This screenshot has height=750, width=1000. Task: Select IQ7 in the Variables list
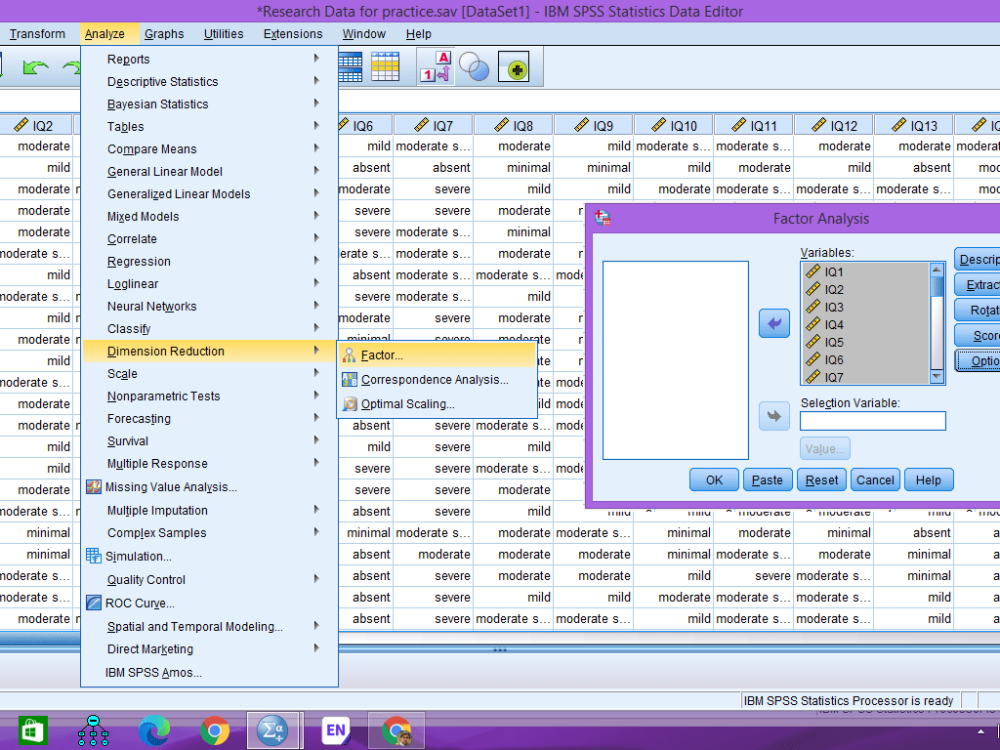tap(866, 378)
